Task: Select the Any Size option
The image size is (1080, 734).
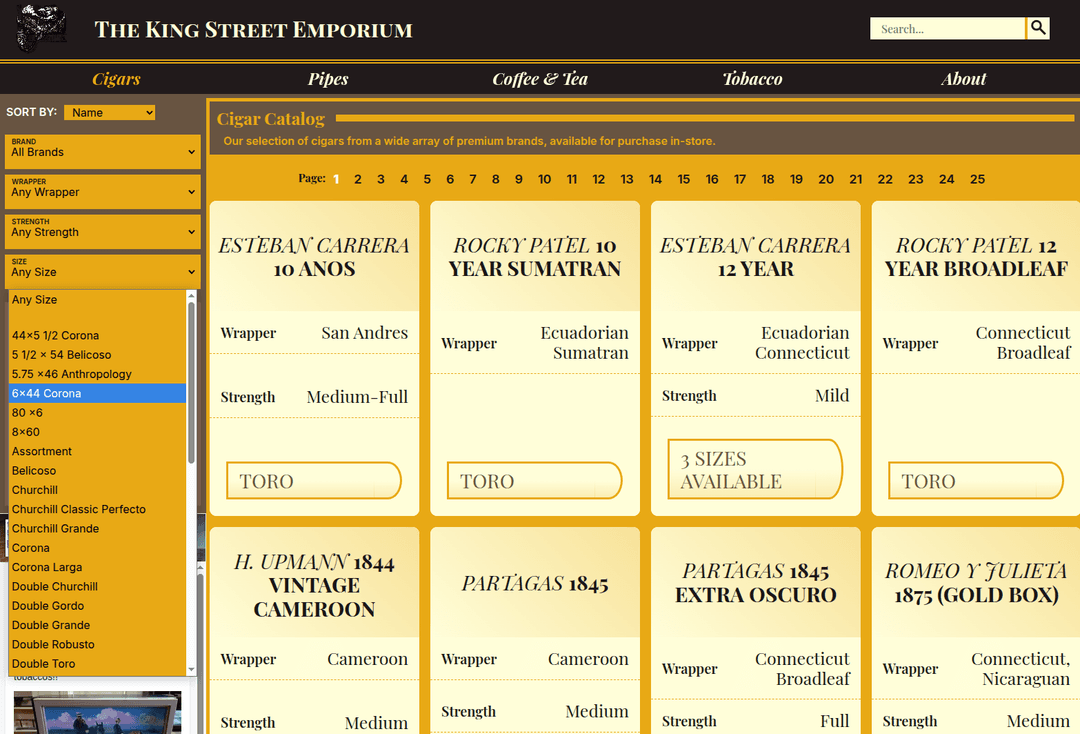Action: (97, 300)
